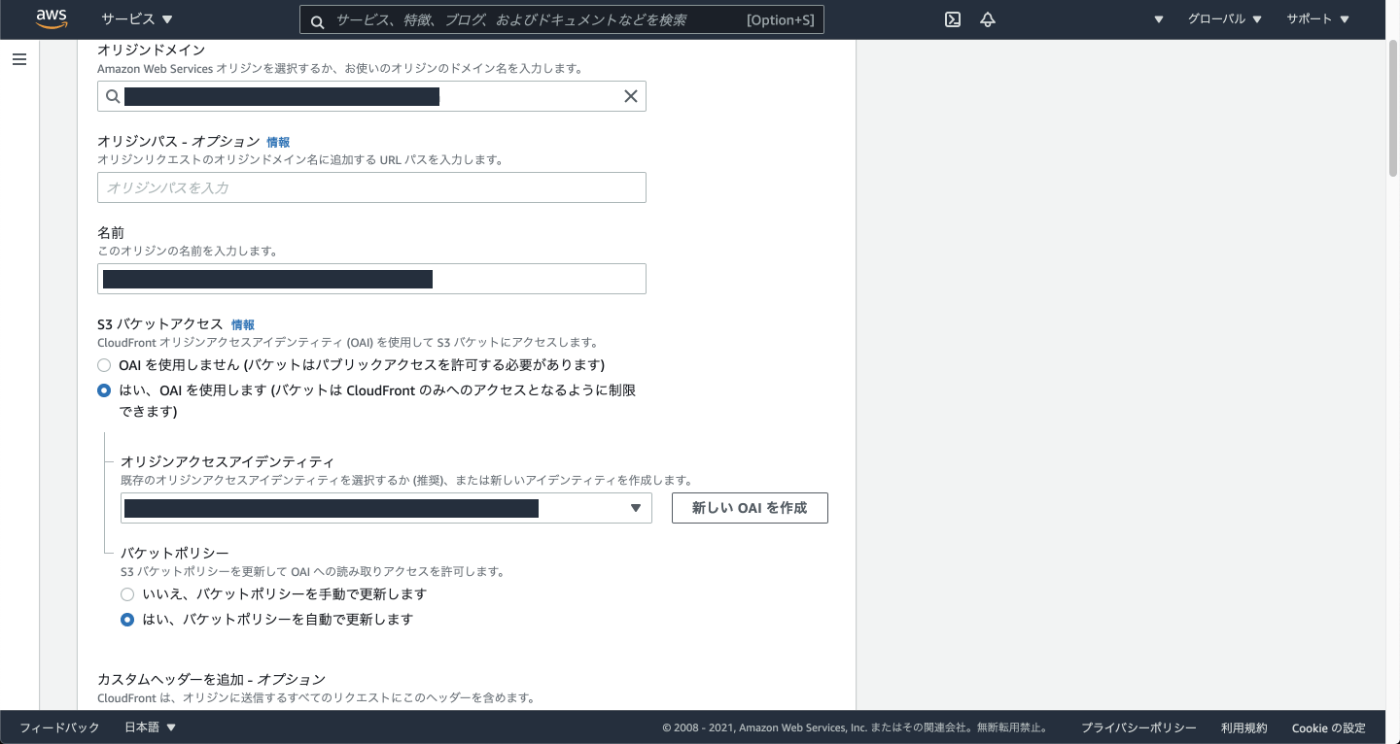Open notifications bell icon

[988, 19]
